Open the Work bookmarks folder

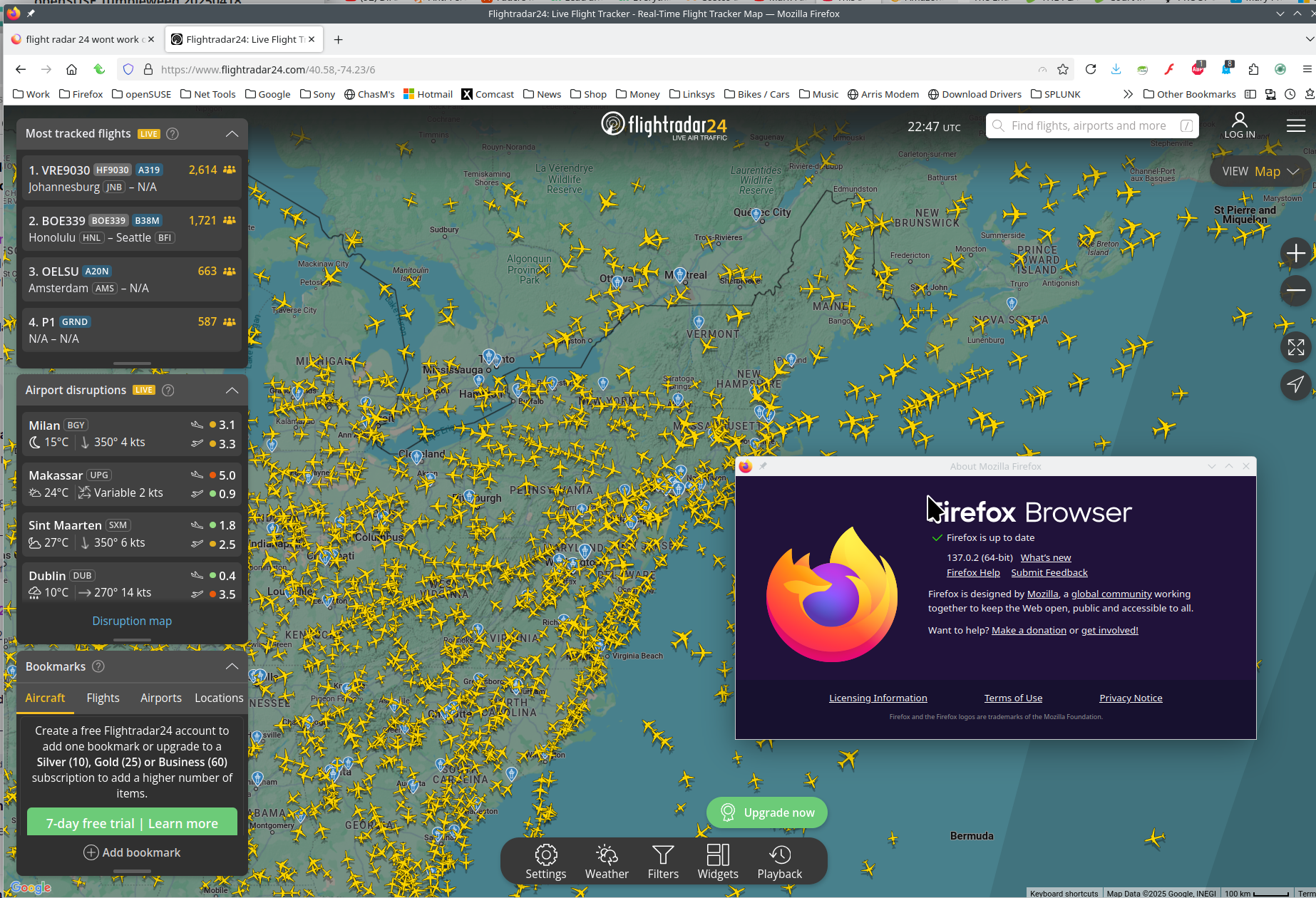pyautogui.click(x=31, y=94)
